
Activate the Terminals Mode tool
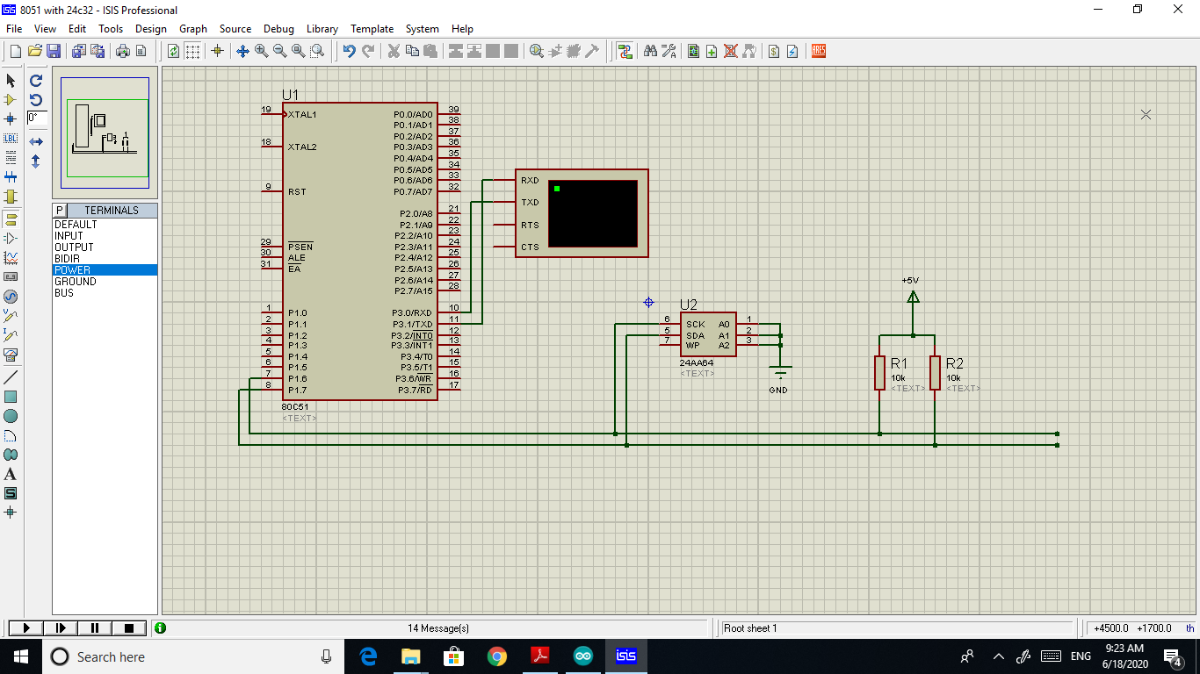(11, 219)
